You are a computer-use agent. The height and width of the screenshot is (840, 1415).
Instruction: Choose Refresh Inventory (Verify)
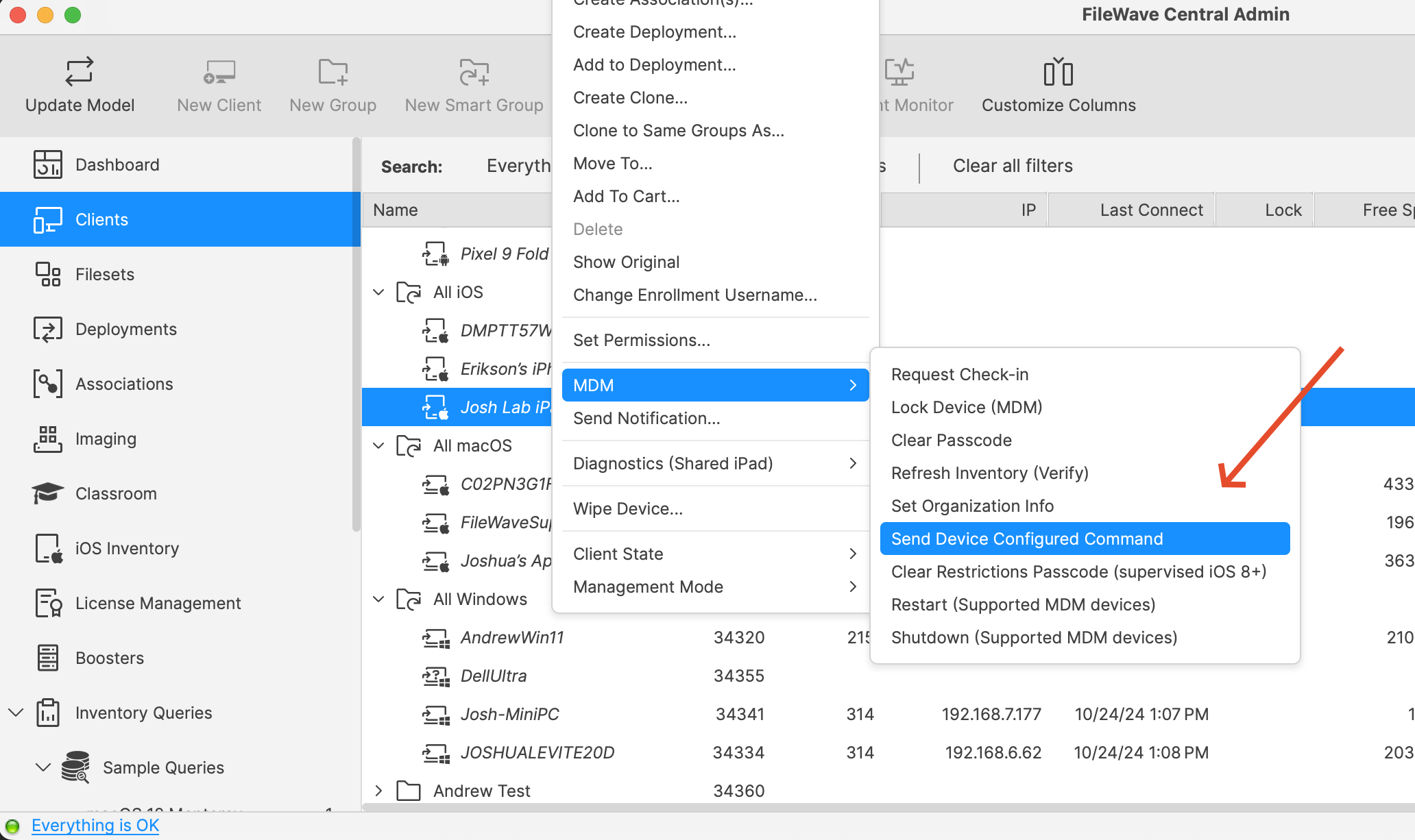[1085, 473]
